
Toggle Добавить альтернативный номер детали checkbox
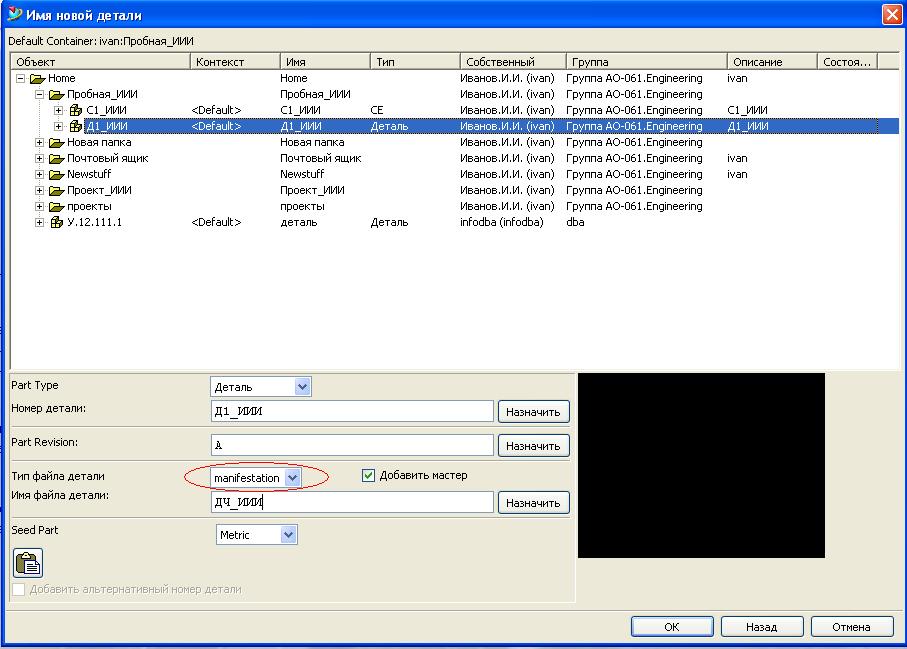19,589
